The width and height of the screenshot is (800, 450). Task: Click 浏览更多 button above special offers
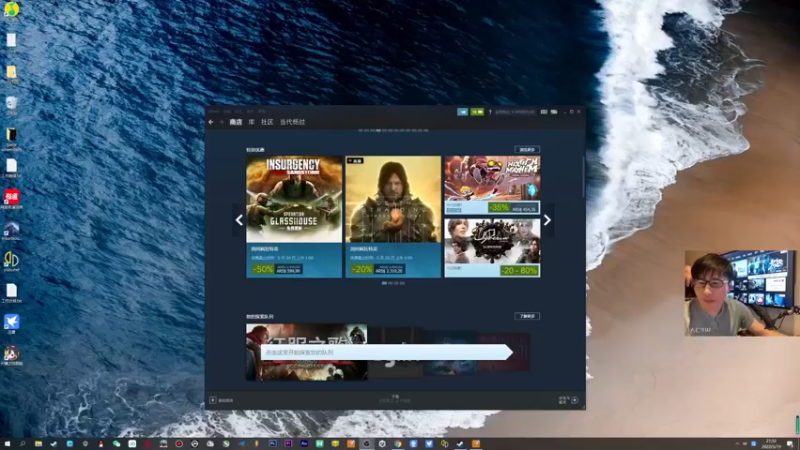527,149
